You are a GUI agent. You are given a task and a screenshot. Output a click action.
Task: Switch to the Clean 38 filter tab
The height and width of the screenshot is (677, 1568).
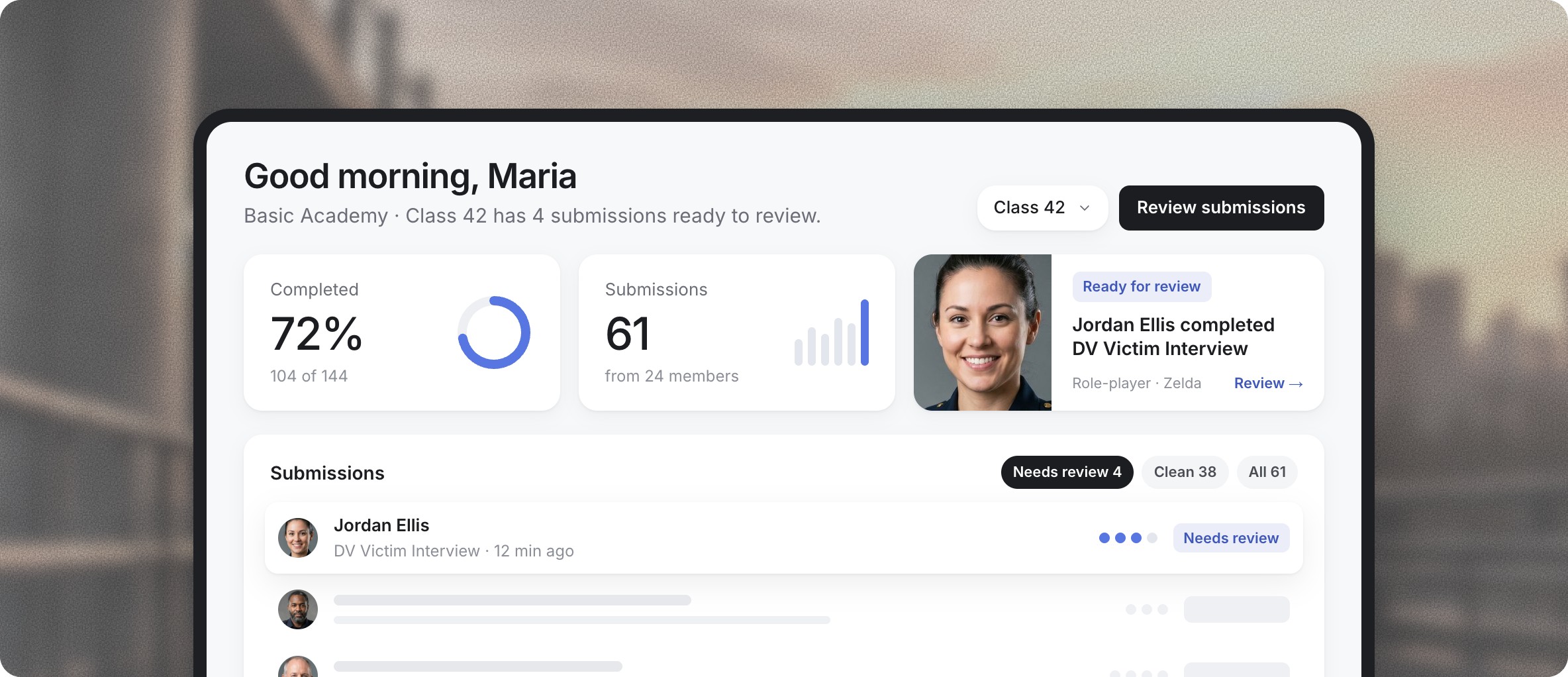[x=1185, y=472]
